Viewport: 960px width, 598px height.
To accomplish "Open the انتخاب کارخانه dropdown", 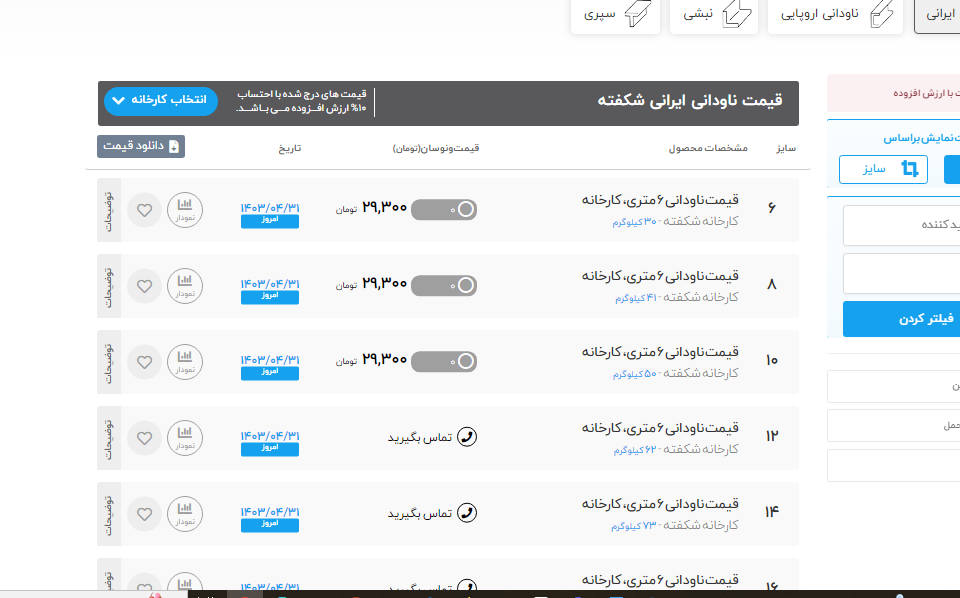I will click(x=160, y=101).
